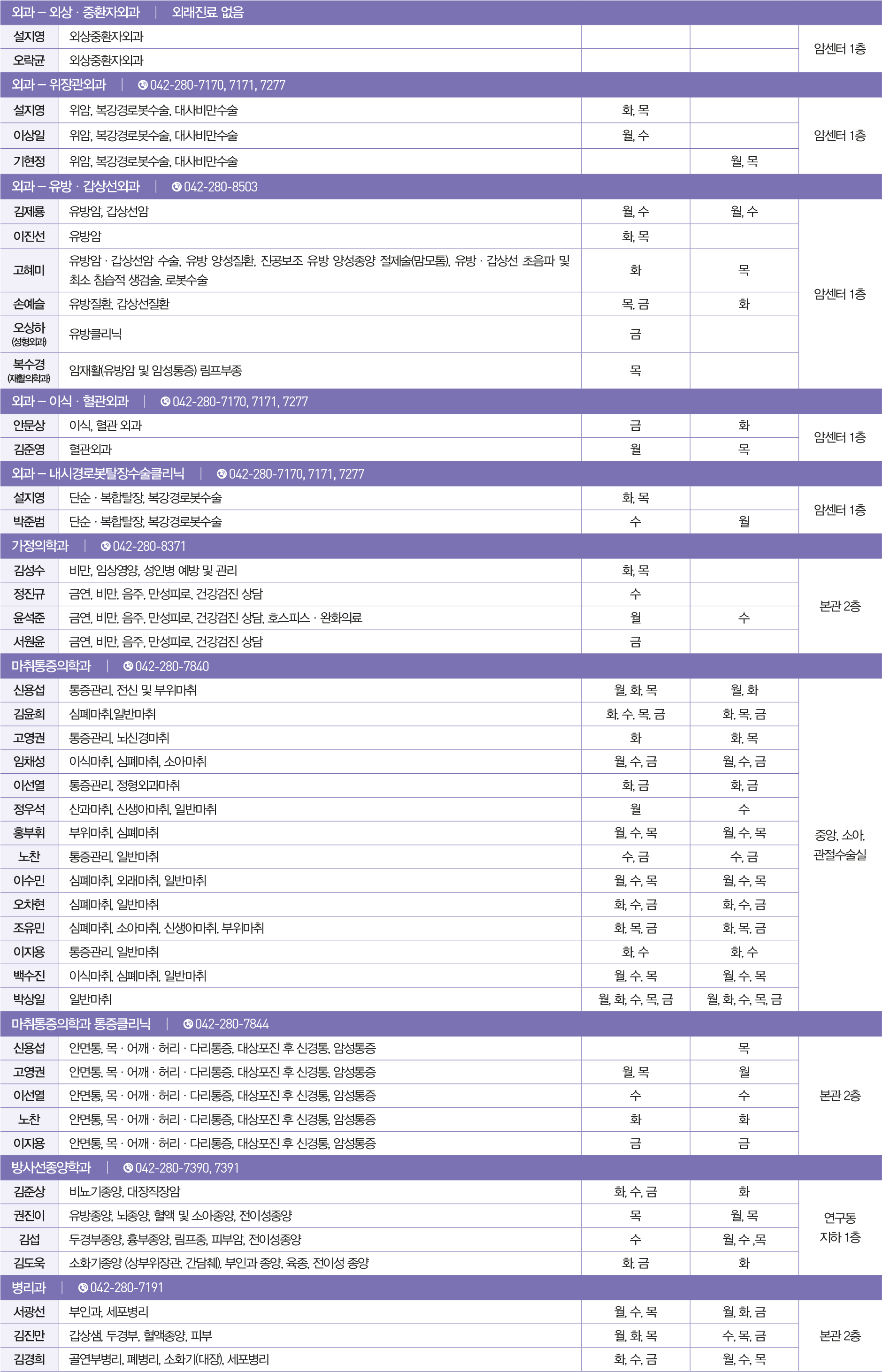882x1372 pixels.
Task: Click the phone icon beside 042-280-7844
Action: tap(188, 1024)
